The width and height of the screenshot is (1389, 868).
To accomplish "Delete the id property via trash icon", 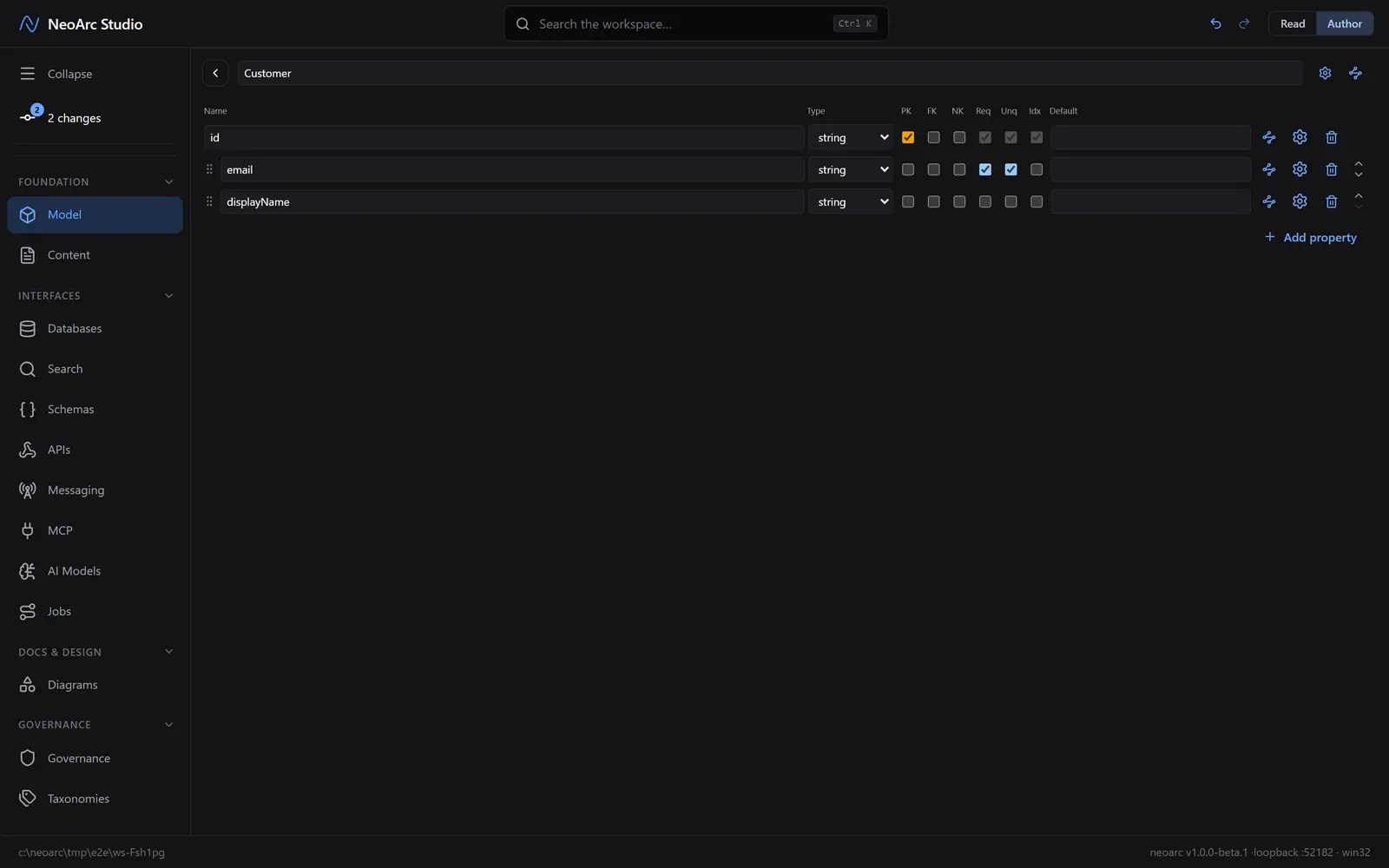I will tap(1332, 137).
